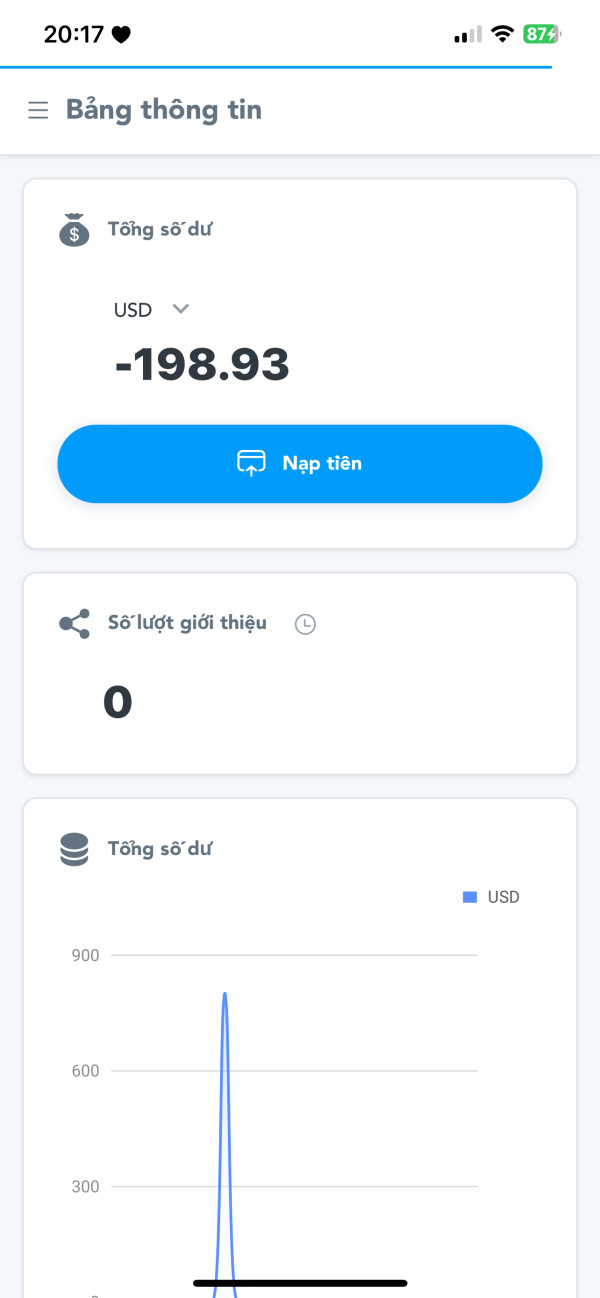Image resolution: width=600 pixels, height=1298 pixels.
Task: Toggle the USD series legend label text
Action: 504,897
